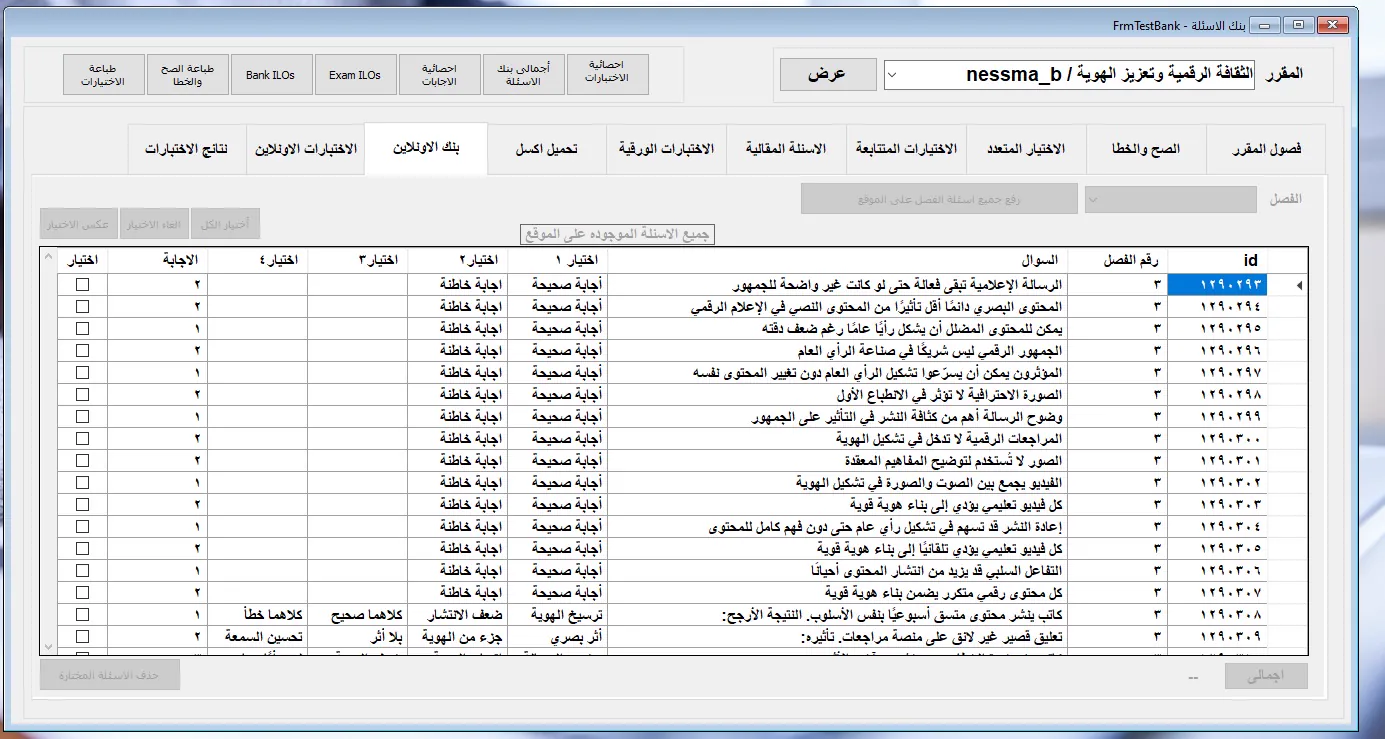Image resolution: width=1385 pixels, height=739 pixels.
Task: Click the احصائية الاجابات button
Action: 439,74
